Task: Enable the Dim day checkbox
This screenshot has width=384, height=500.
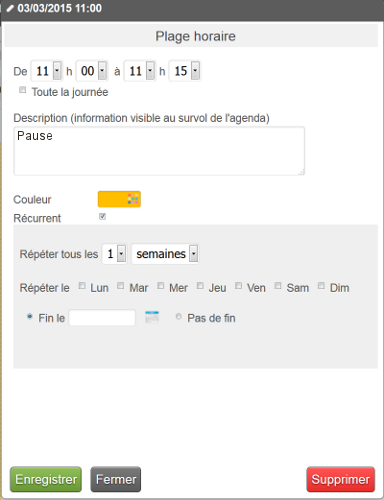Action: (x=321, y=286)
